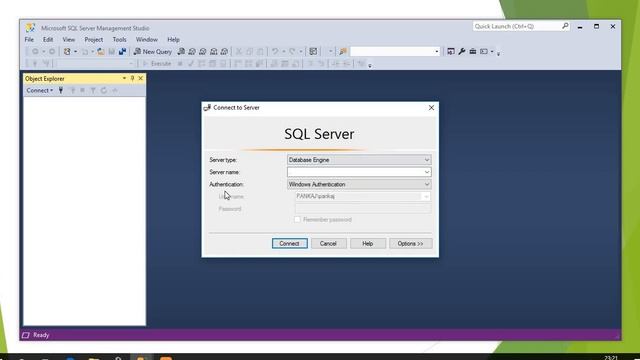Close the Connect to Server dialog
The image size is (640, 360).
click(431, 108)
